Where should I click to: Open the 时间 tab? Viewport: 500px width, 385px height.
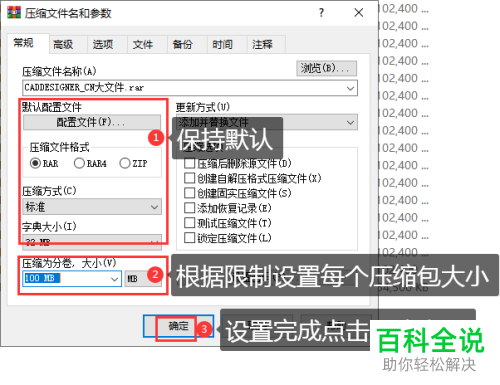coord(227,45)
